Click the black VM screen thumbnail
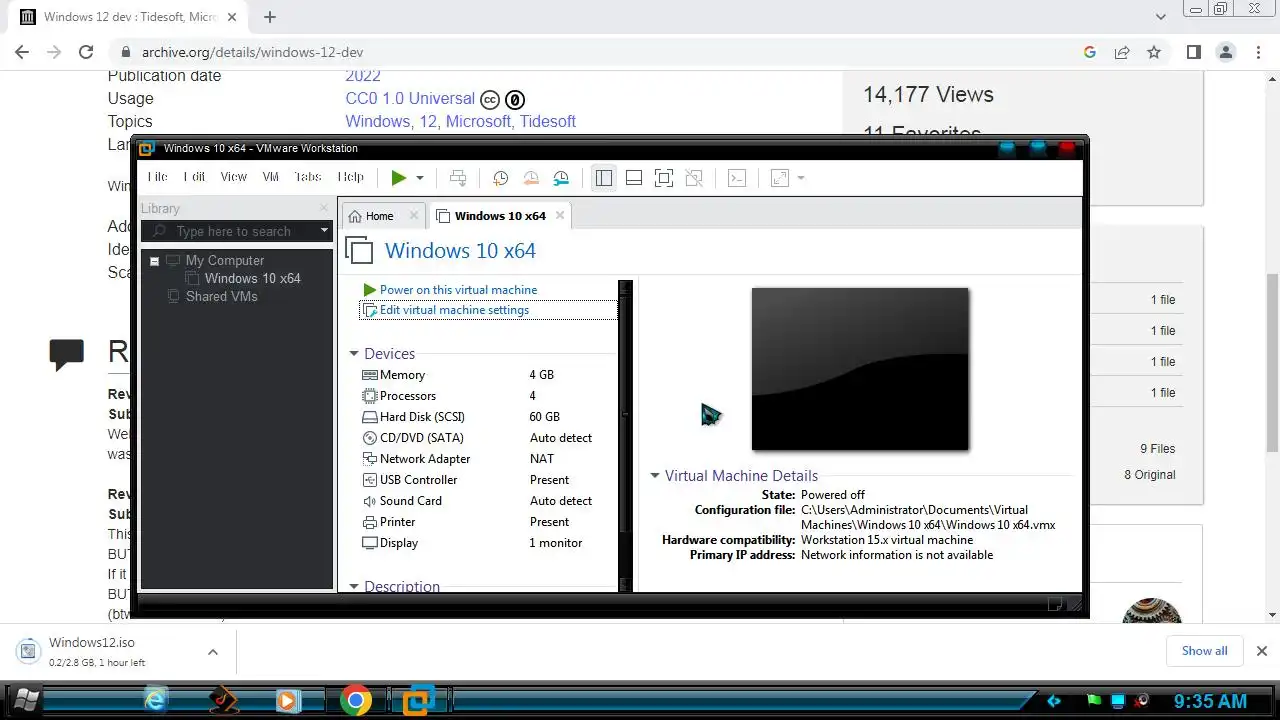 tap(860, 369)
